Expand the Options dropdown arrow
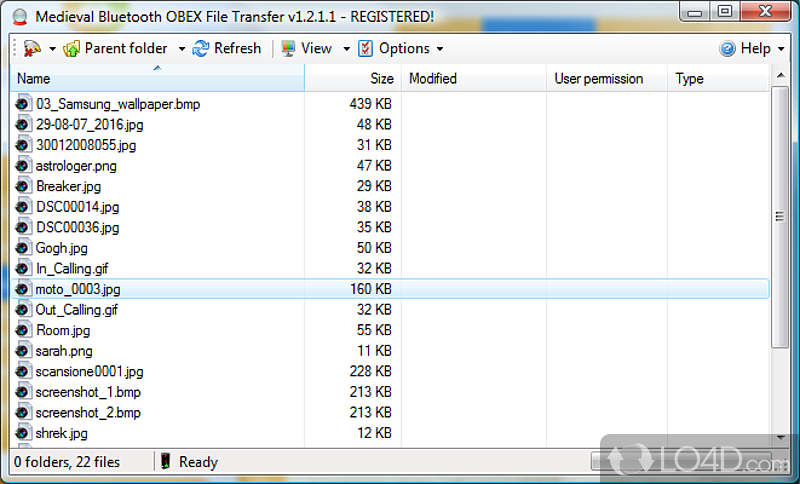800x484 pixels. click(x=439, y=49)
